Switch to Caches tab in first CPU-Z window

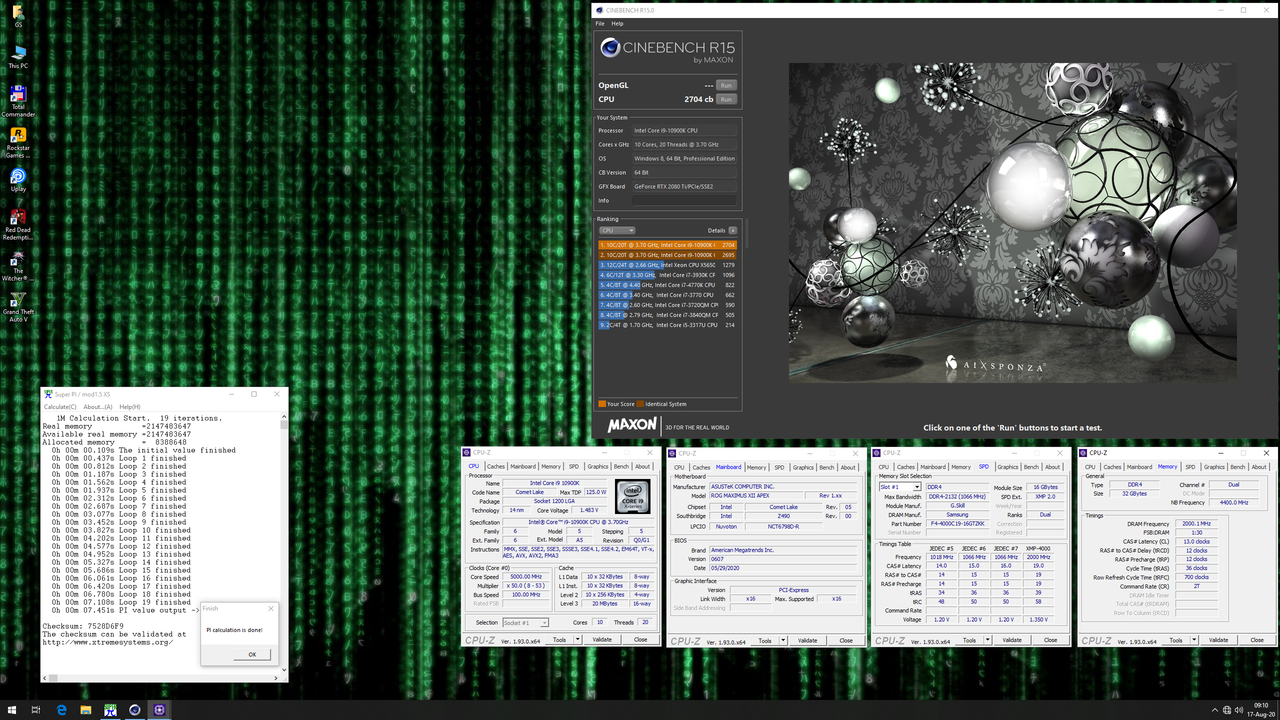(x=496, y=467)
